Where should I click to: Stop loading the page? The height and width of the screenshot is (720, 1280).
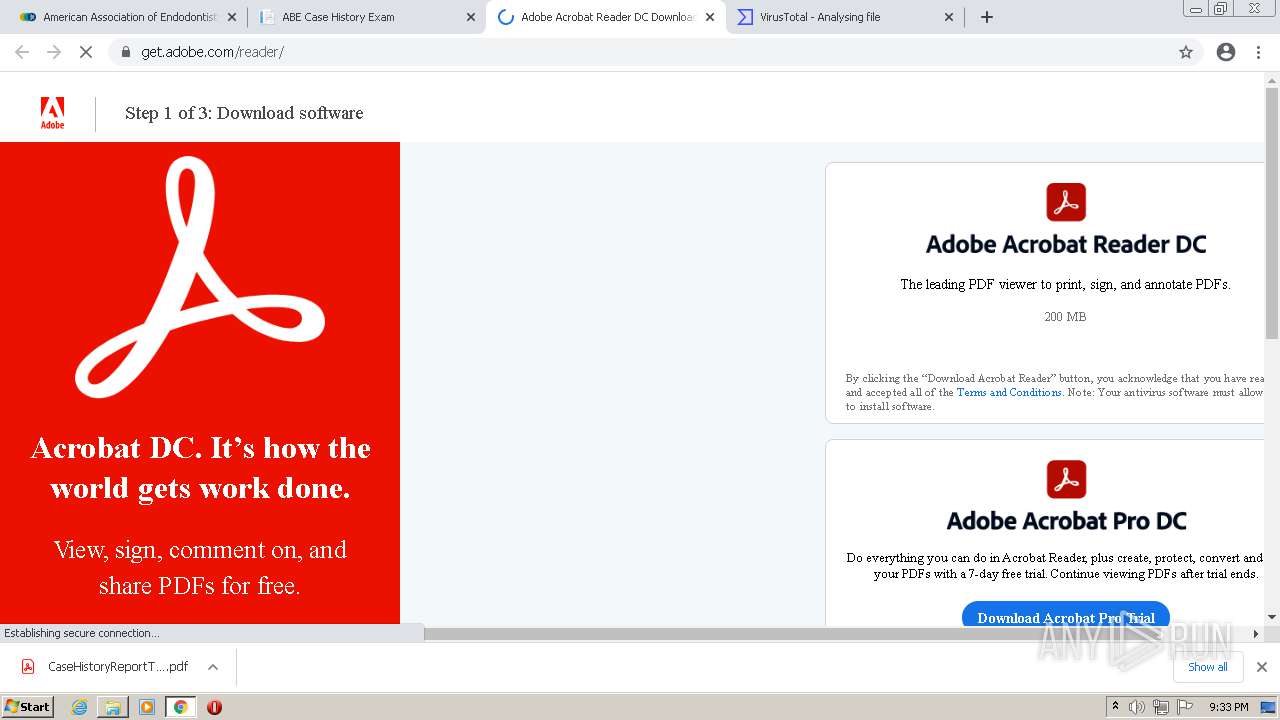tap(86, 52)
